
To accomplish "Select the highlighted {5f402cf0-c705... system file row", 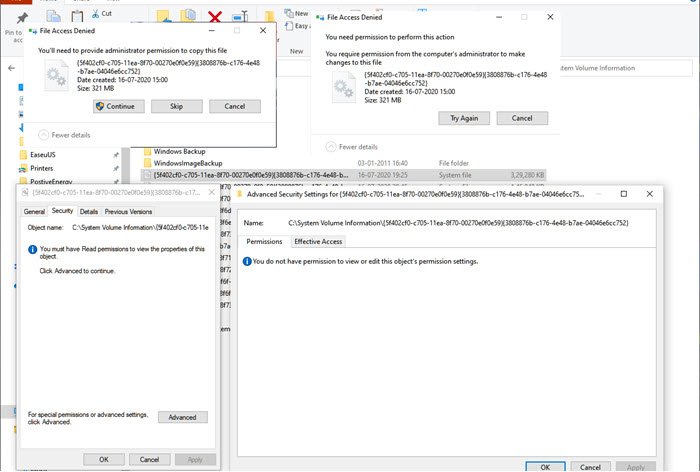I will click(x=343, y=175).
